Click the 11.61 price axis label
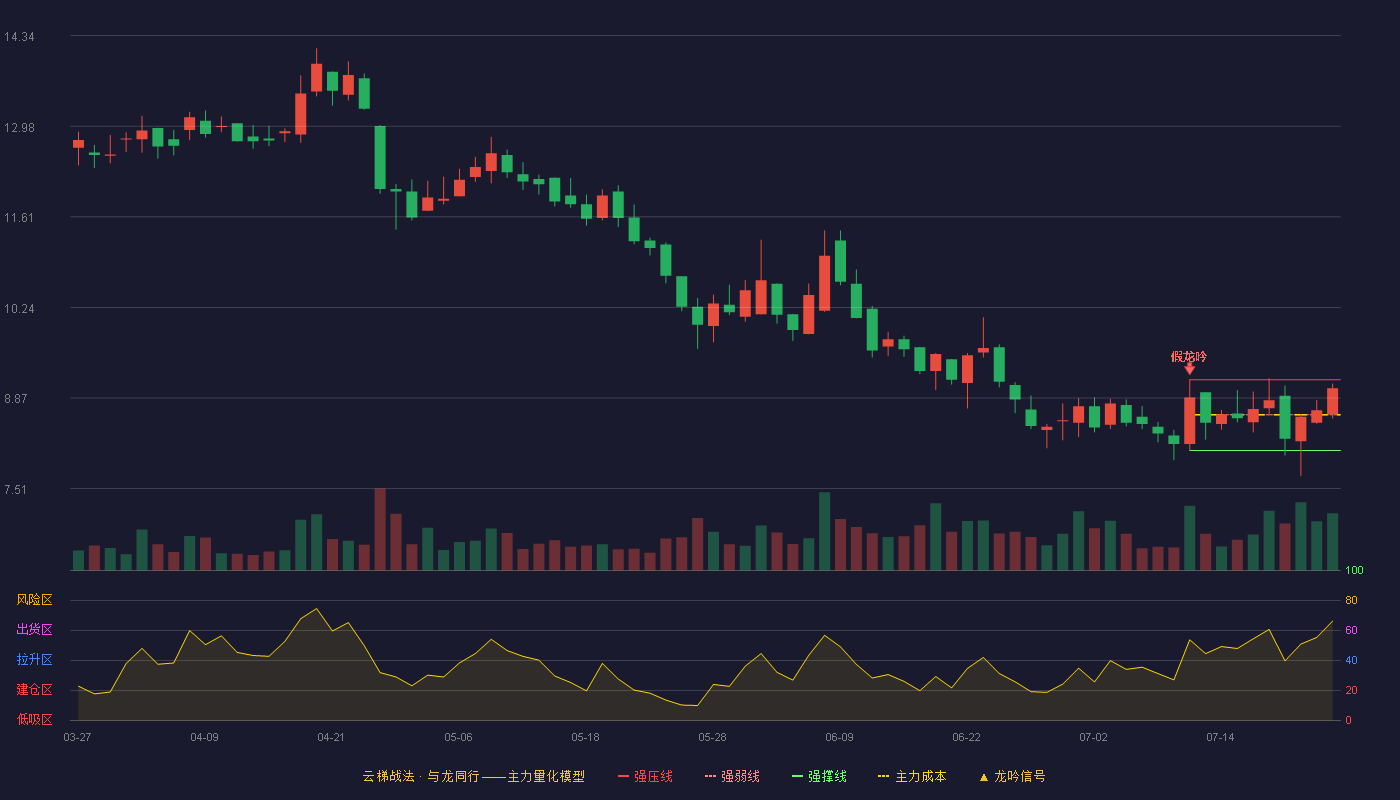 19,218
